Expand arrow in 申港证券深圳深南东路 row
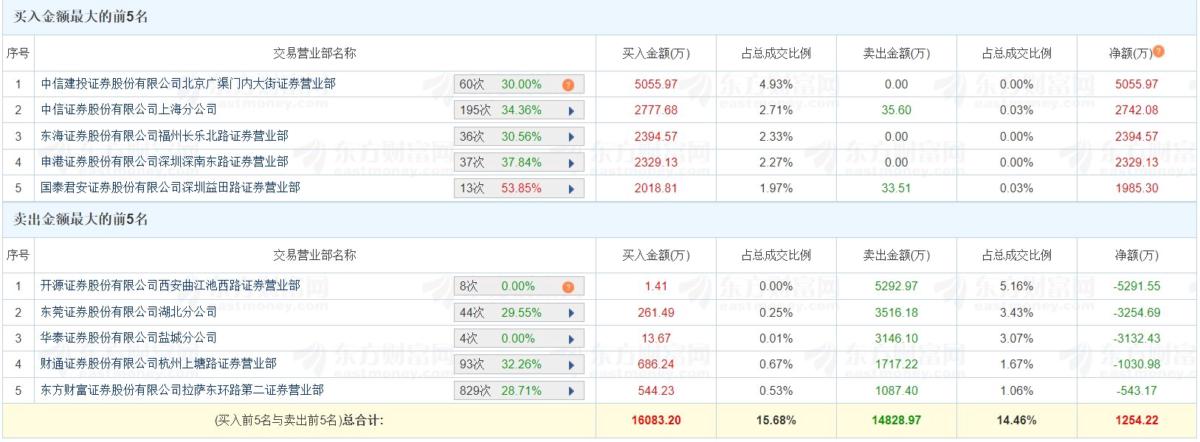 [571, 162]
